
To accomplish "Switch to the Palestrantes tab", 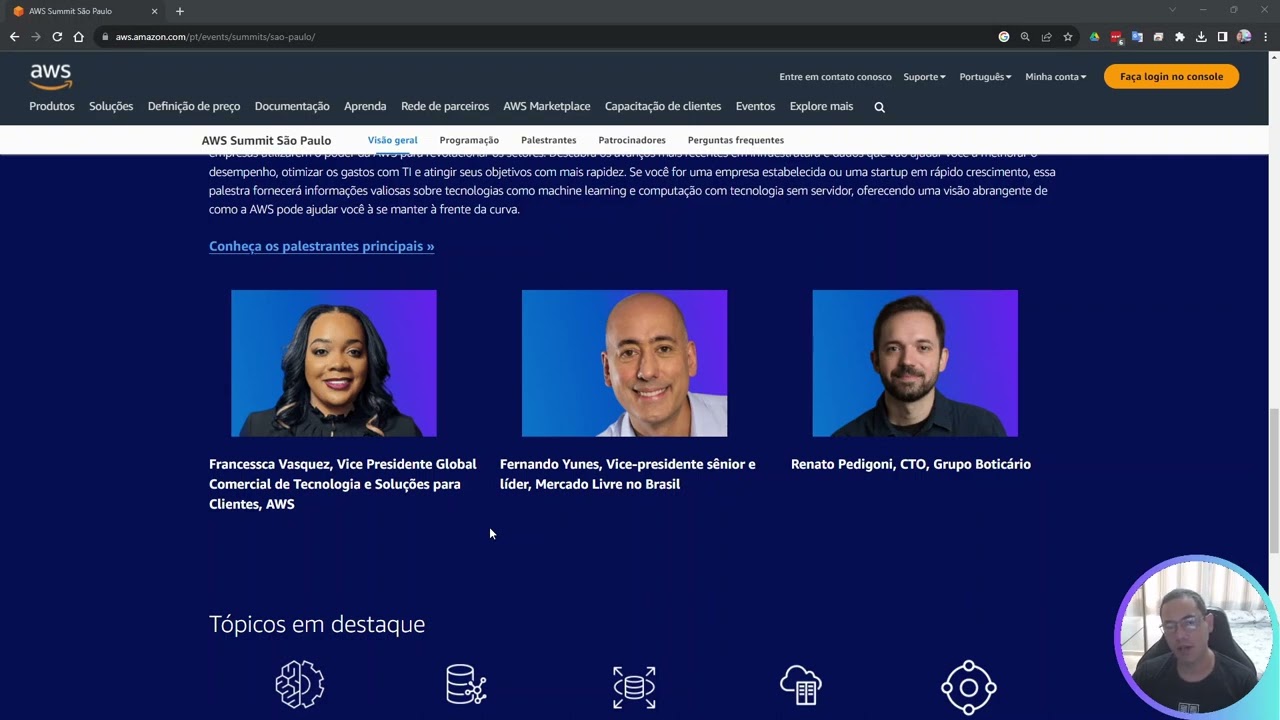I will click(x=548, y=140).
